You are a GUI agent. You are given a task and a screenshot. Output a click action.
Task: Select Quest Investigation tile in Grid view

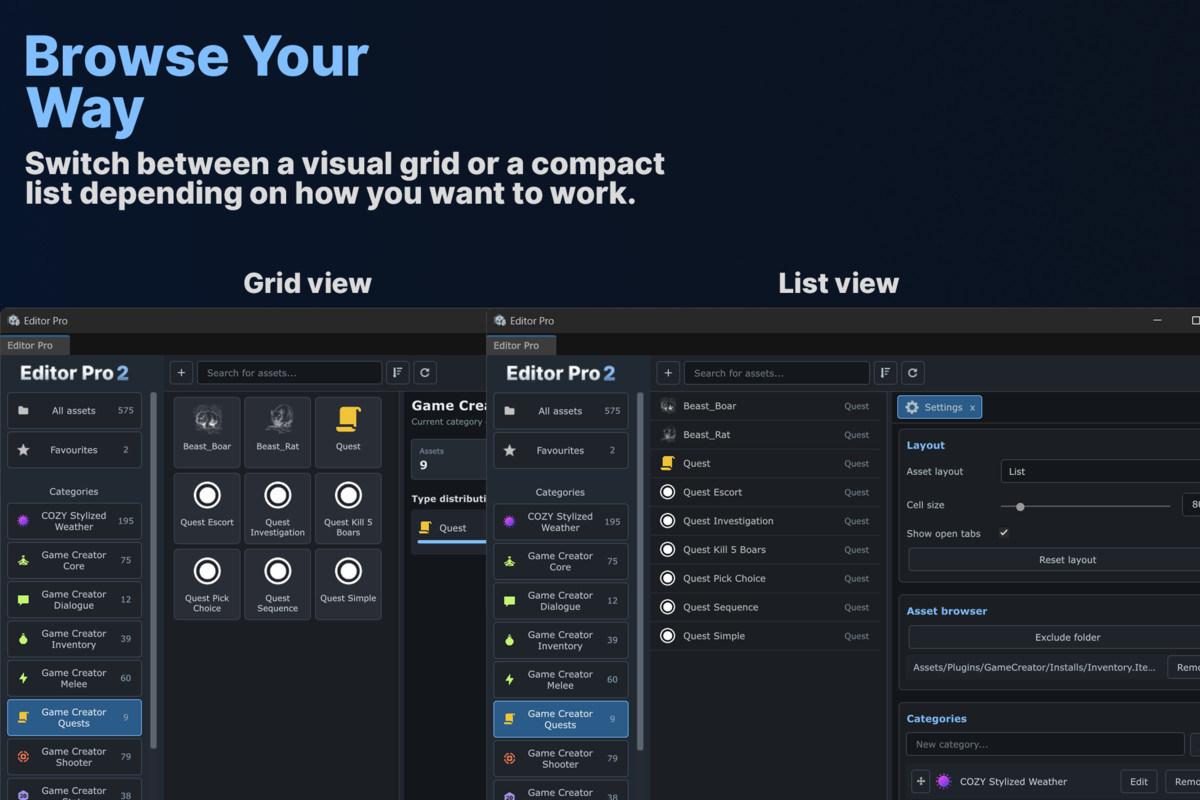(x=278, y=508)
